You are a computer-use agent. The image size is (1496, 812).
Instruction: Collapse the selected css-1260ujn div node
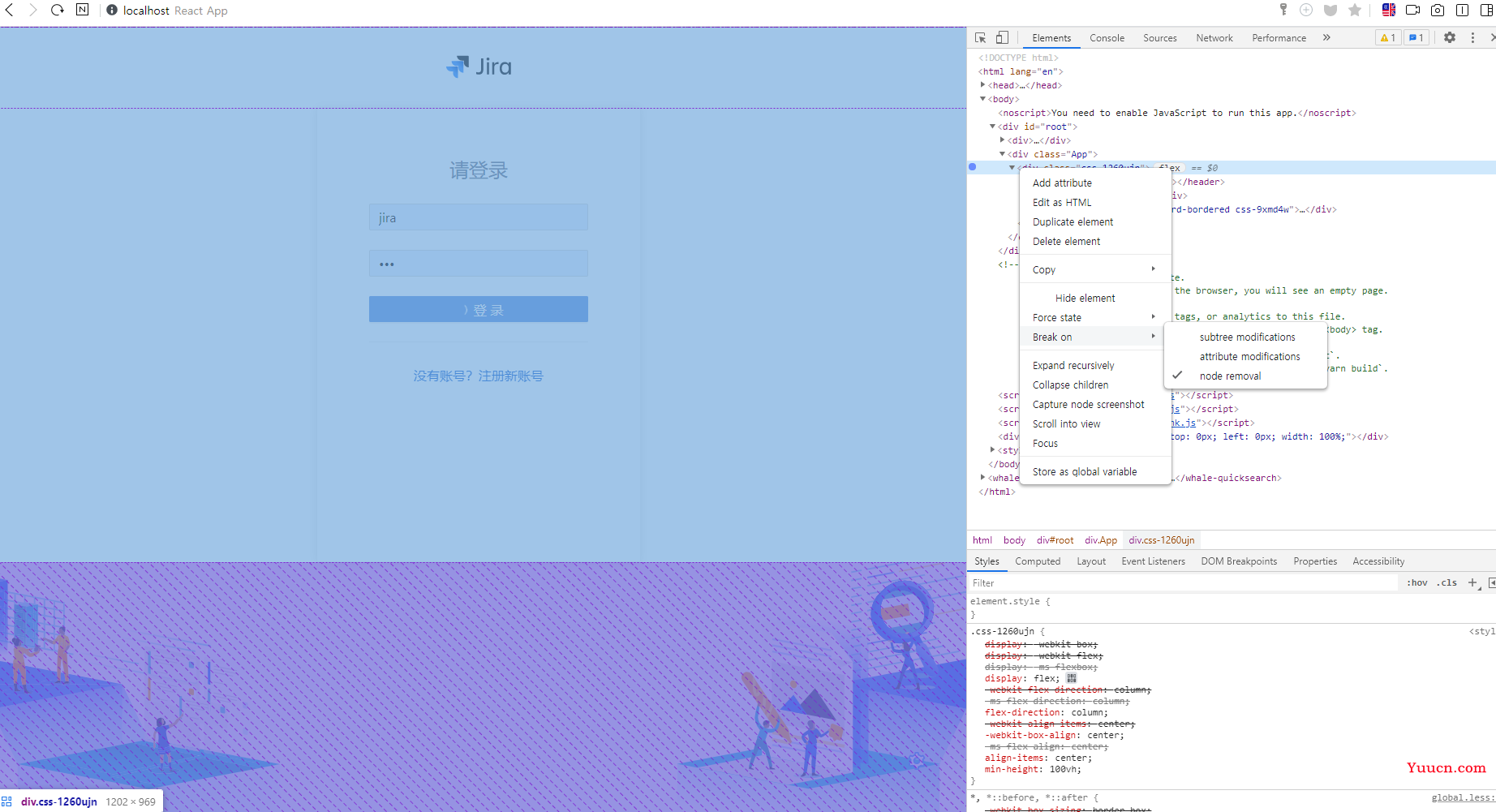point(1012,167)
